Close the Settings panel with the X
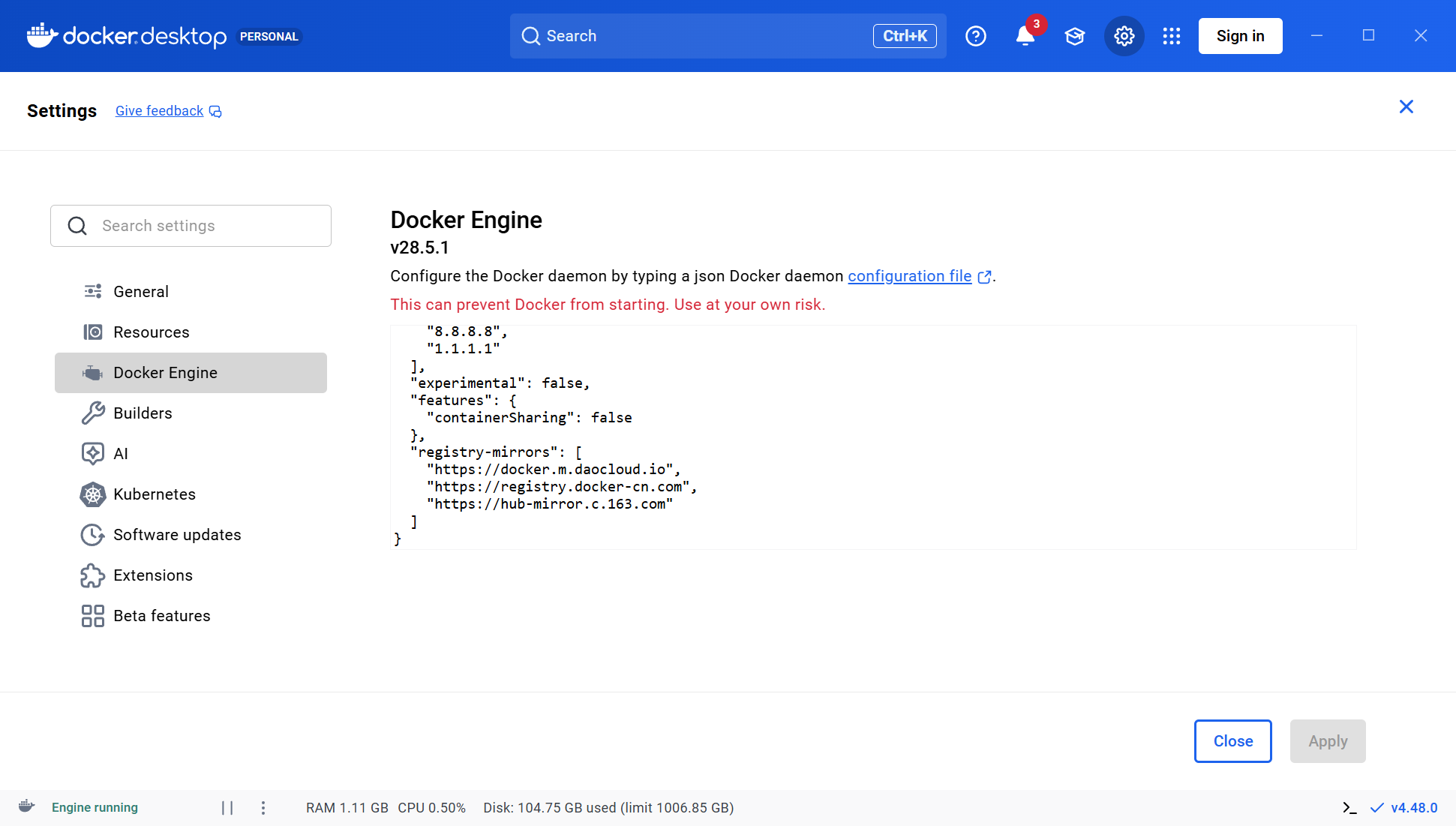The image size is (1456, 826). tap(1406, 107)
